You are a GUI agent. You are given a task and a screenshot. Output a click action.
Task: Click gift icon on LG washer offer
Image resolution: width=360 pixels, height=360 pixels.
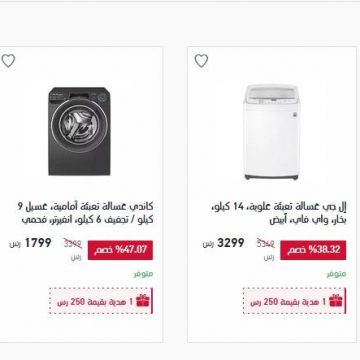tap(336, 301)
